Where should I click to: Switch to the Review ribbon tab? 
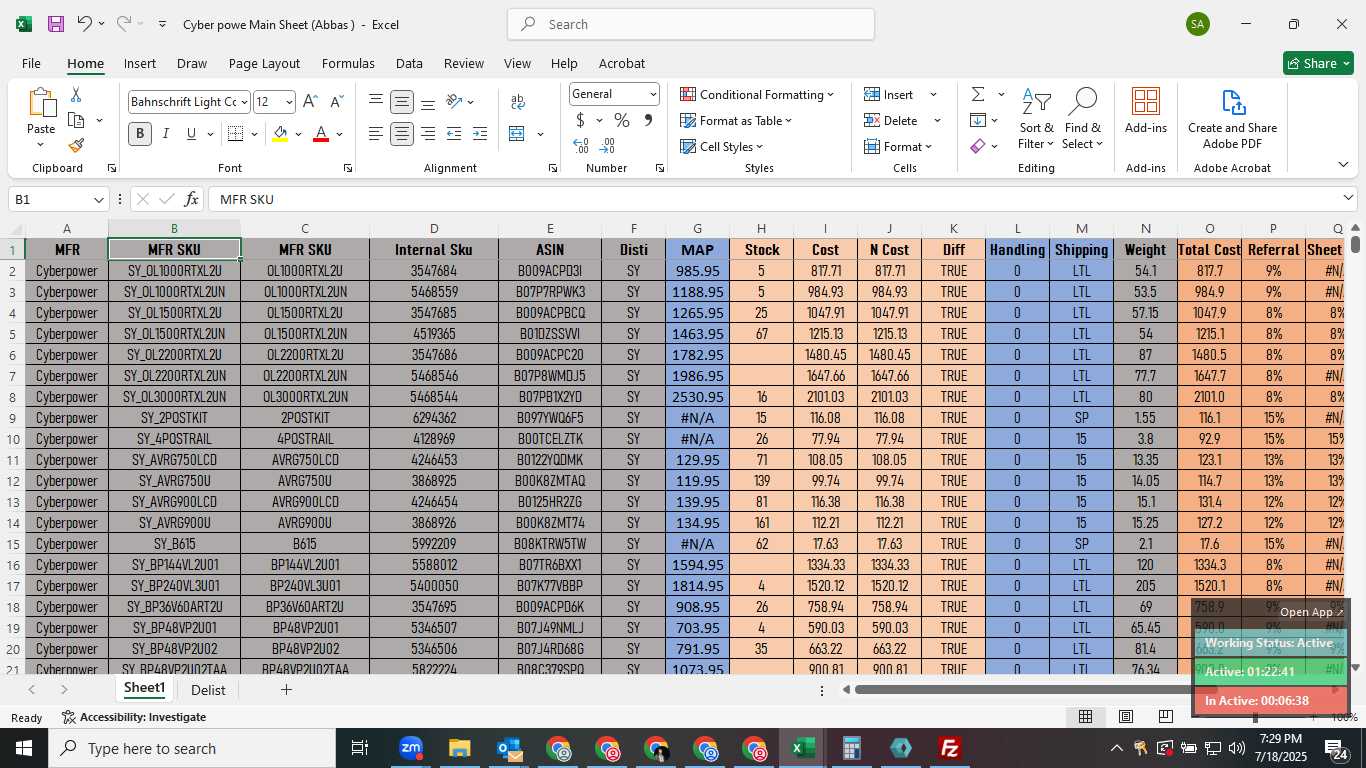click(x=464, y=63)
